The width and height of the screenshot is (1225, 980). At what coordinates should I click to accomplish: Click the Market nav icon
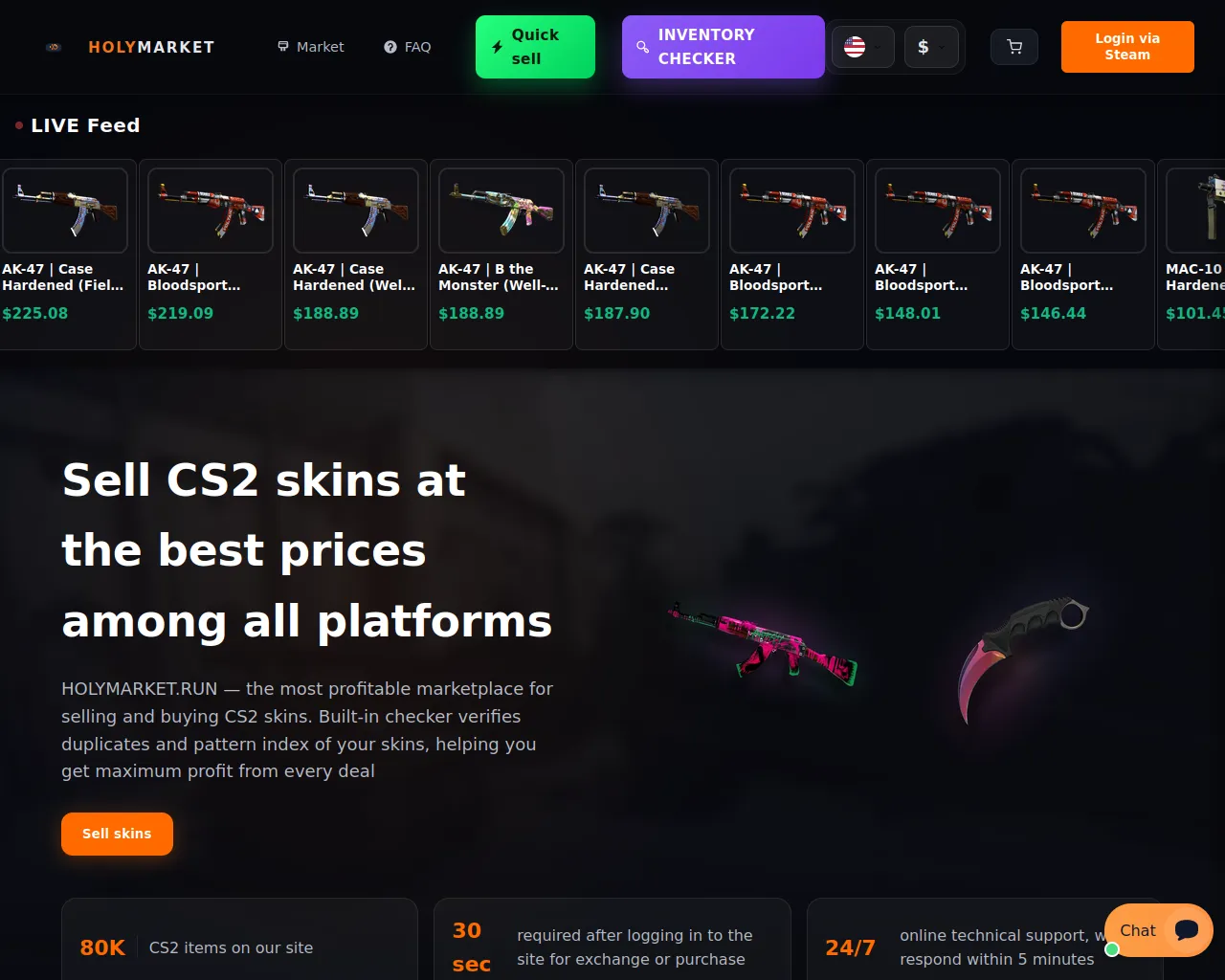283,46
